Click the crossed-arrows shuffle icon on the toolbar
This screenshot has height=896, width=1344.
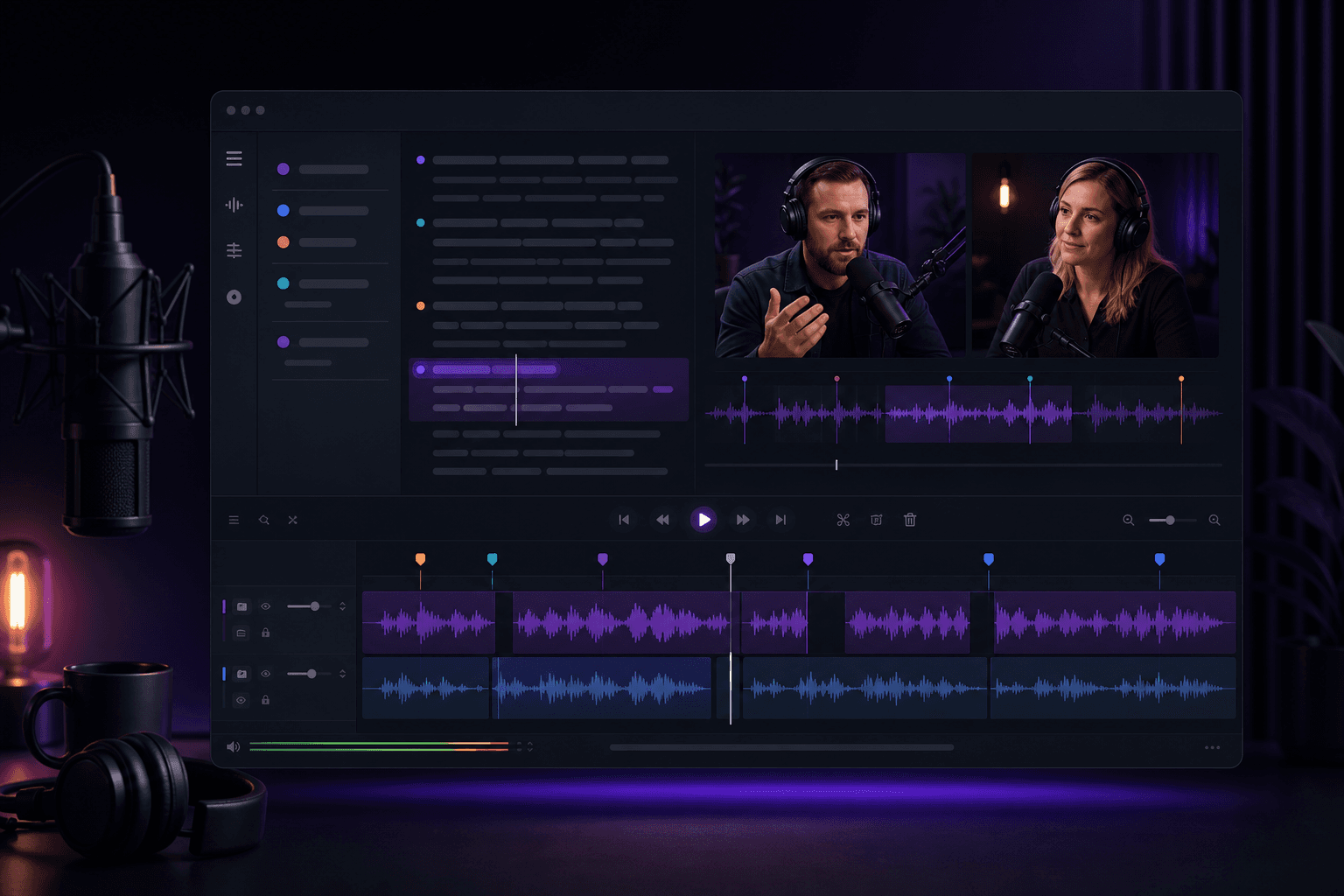coord(293,520)
